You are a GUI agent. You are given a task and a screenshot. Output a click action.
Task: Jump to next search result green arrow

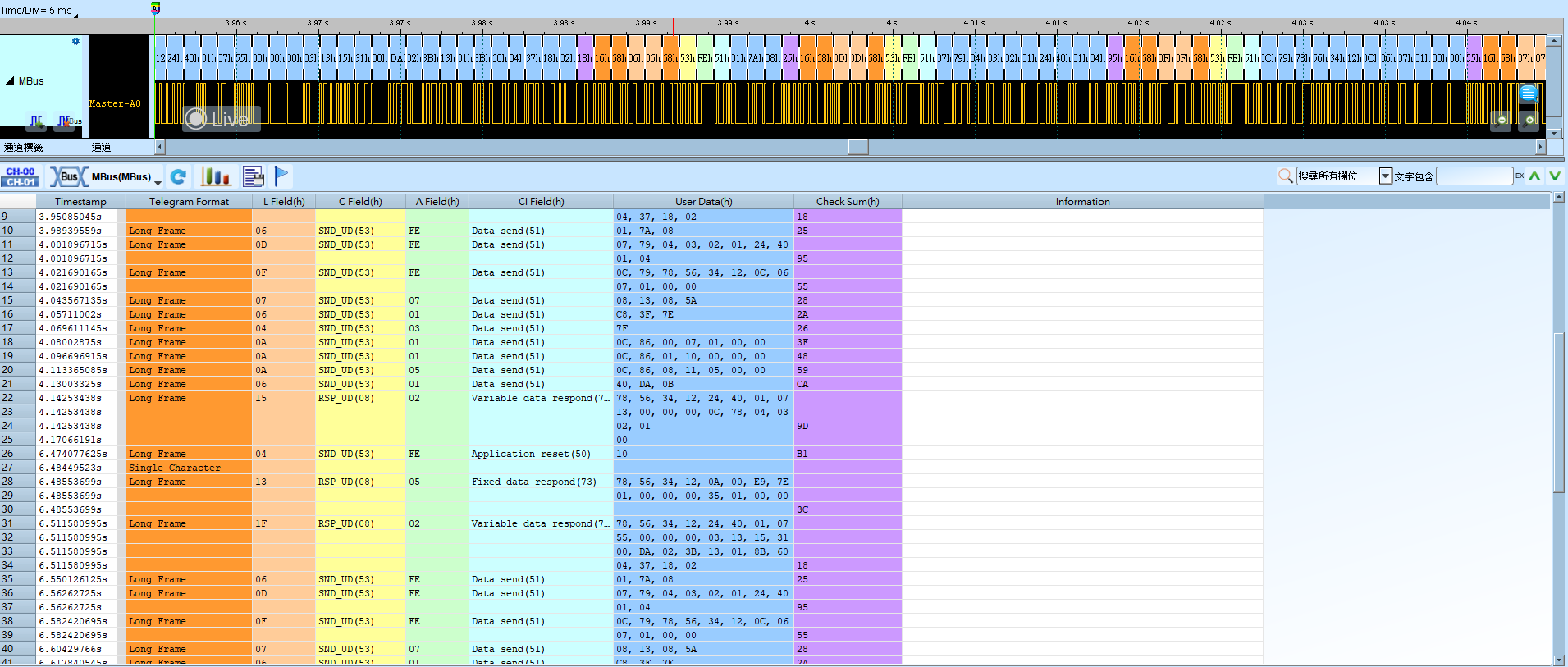[x=1555, y=176]
